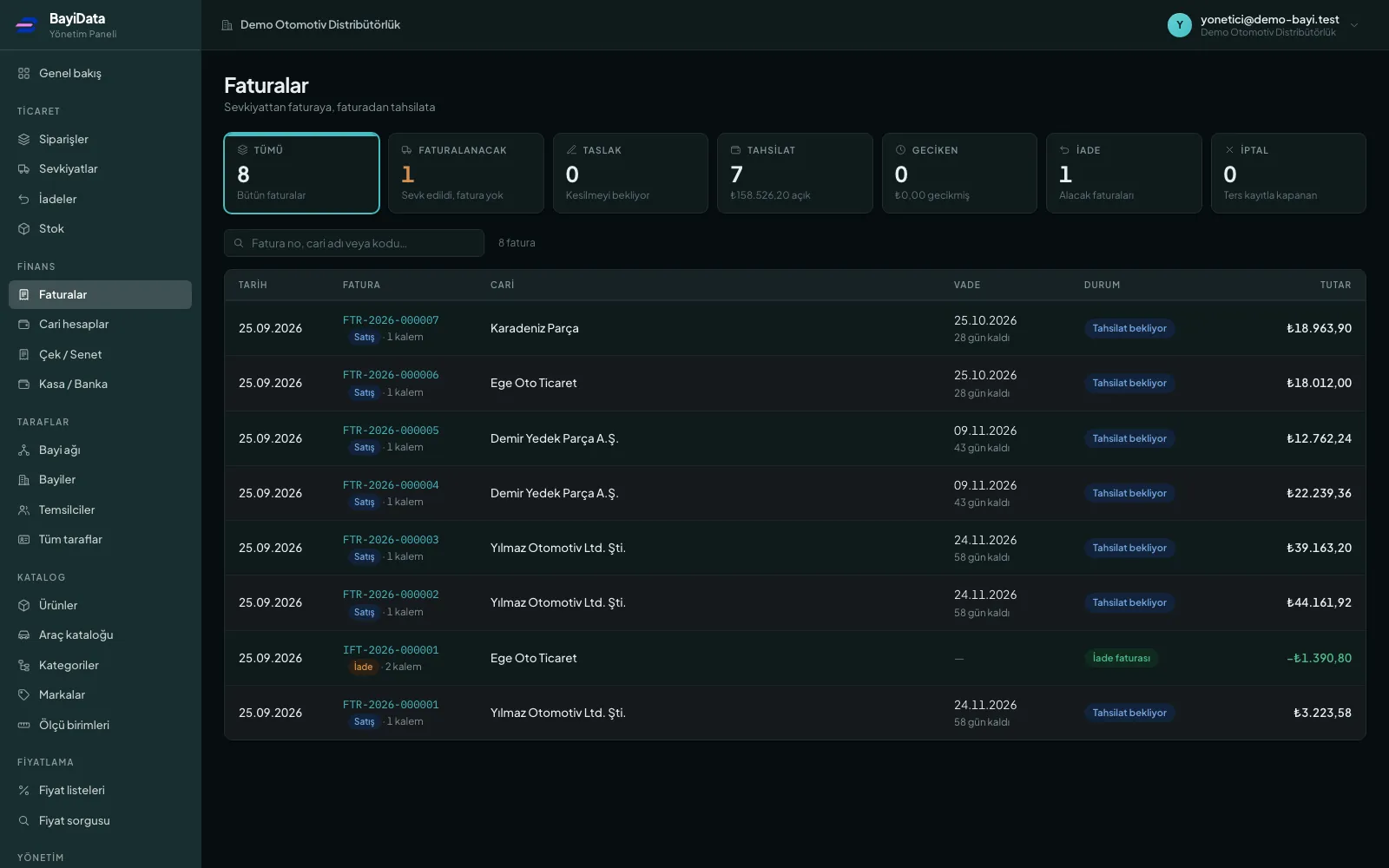Click the Sevkiyatlar truck icon
This screenshot has width=1389, height=868.
[x=24, y=169]
